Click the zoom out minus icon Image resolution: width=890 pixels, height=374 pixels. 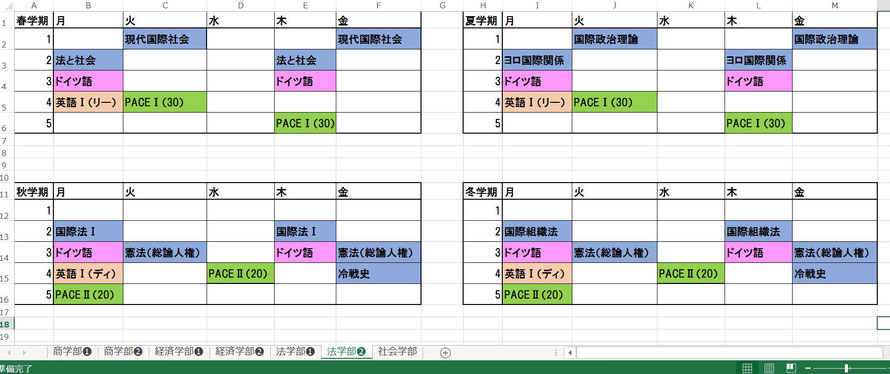[808, 368]
